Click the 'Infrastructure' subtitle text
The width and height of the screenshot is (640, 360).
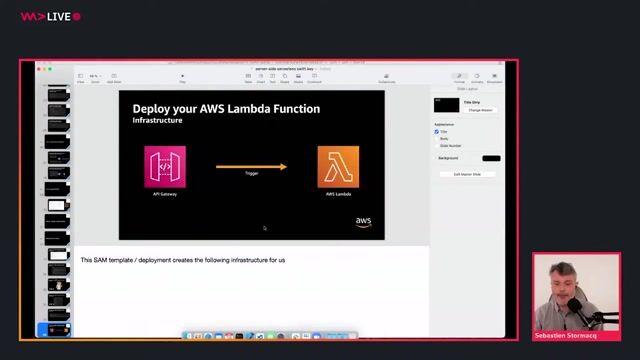coord(157,120)
